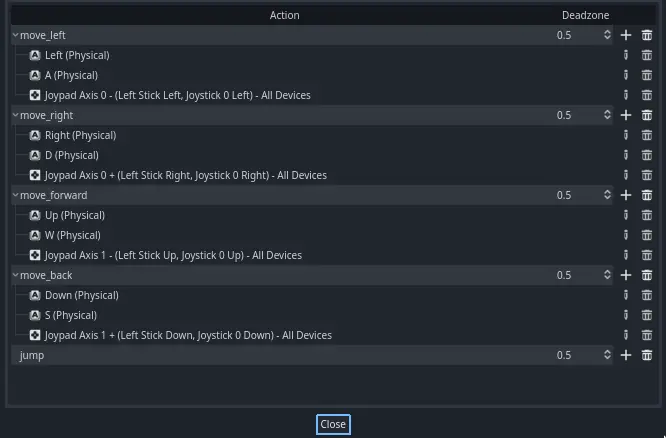The height and width of the screenshot is (438, 666).
Task: Collapse the move_right action group
Action: (15, 115)
